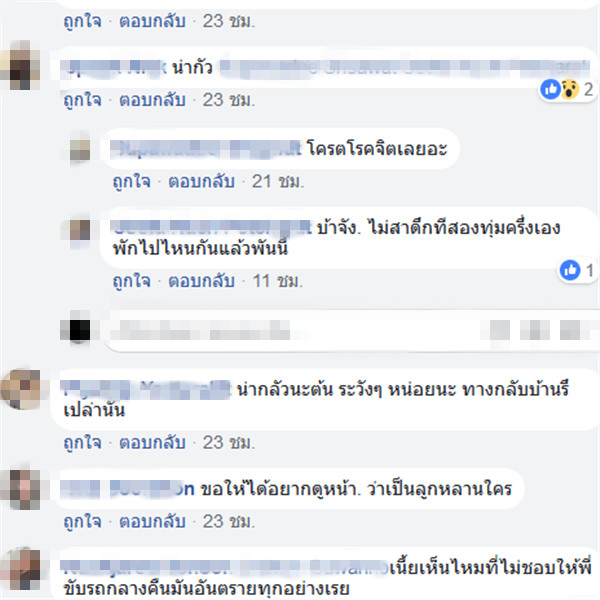Image resolution: width=600 pixels, height=600 pixels.
Task: Click ตอบกลับ on the topmost comment row
Action: tap(152, 21)
